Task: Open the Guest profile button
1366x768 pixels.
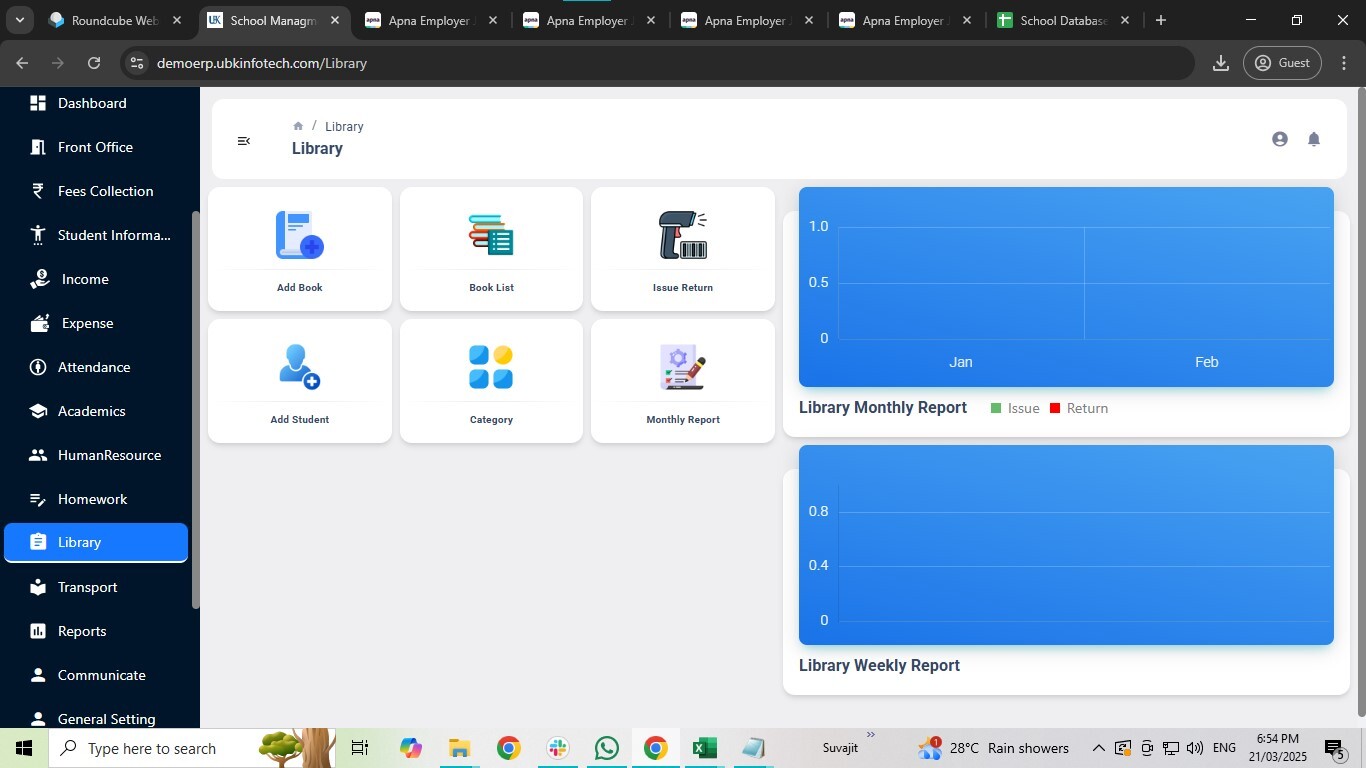Action: click(x=1283, y=63)
